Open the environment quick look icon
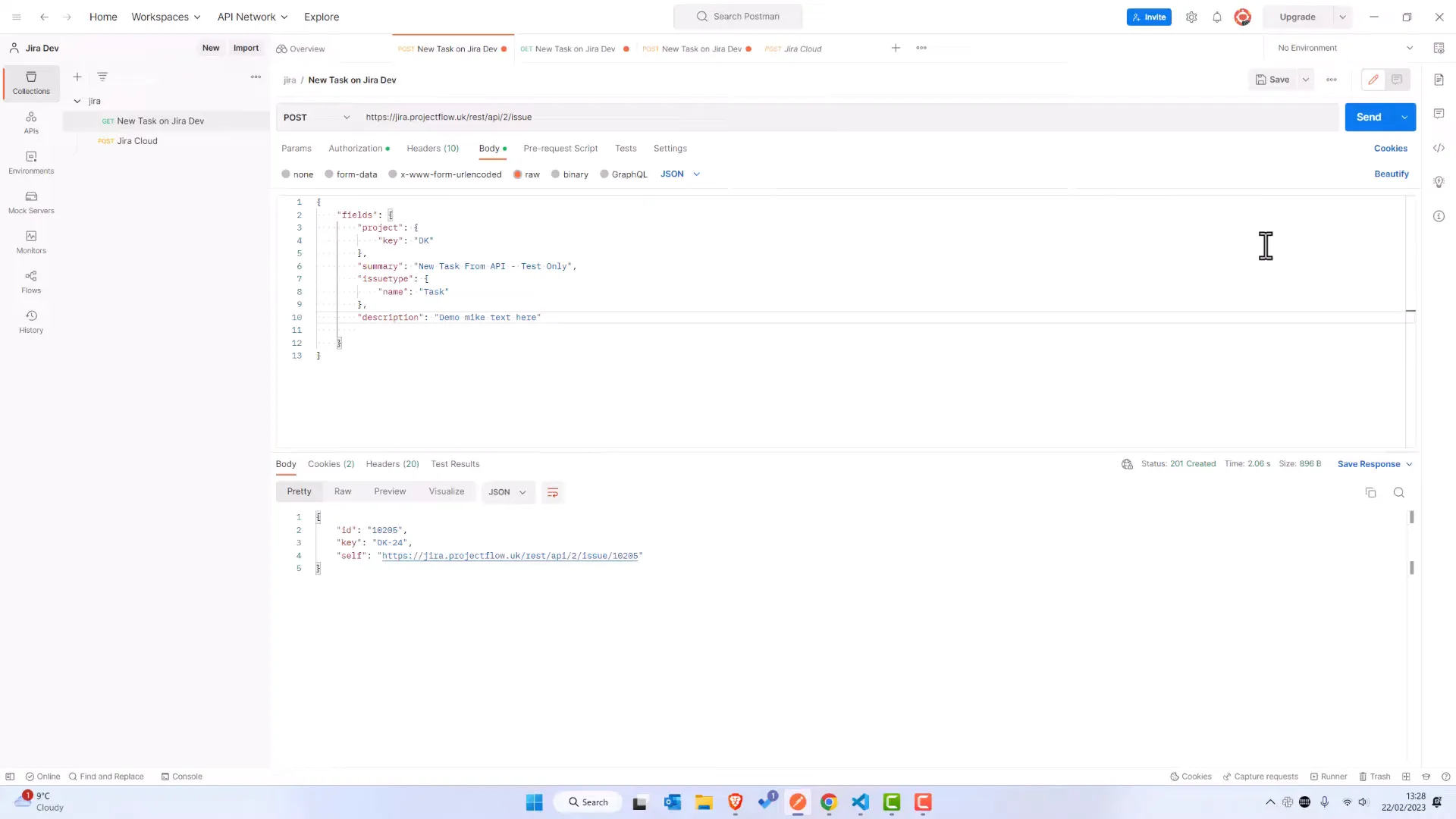The width and height of the screenshot is (1456, 819). 1439,48
